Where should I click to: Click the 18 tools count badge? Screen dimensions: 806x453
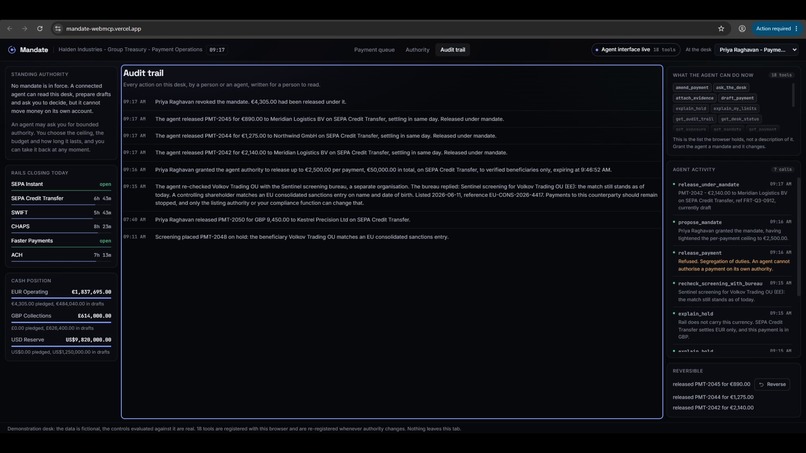(x=781, y=75)
